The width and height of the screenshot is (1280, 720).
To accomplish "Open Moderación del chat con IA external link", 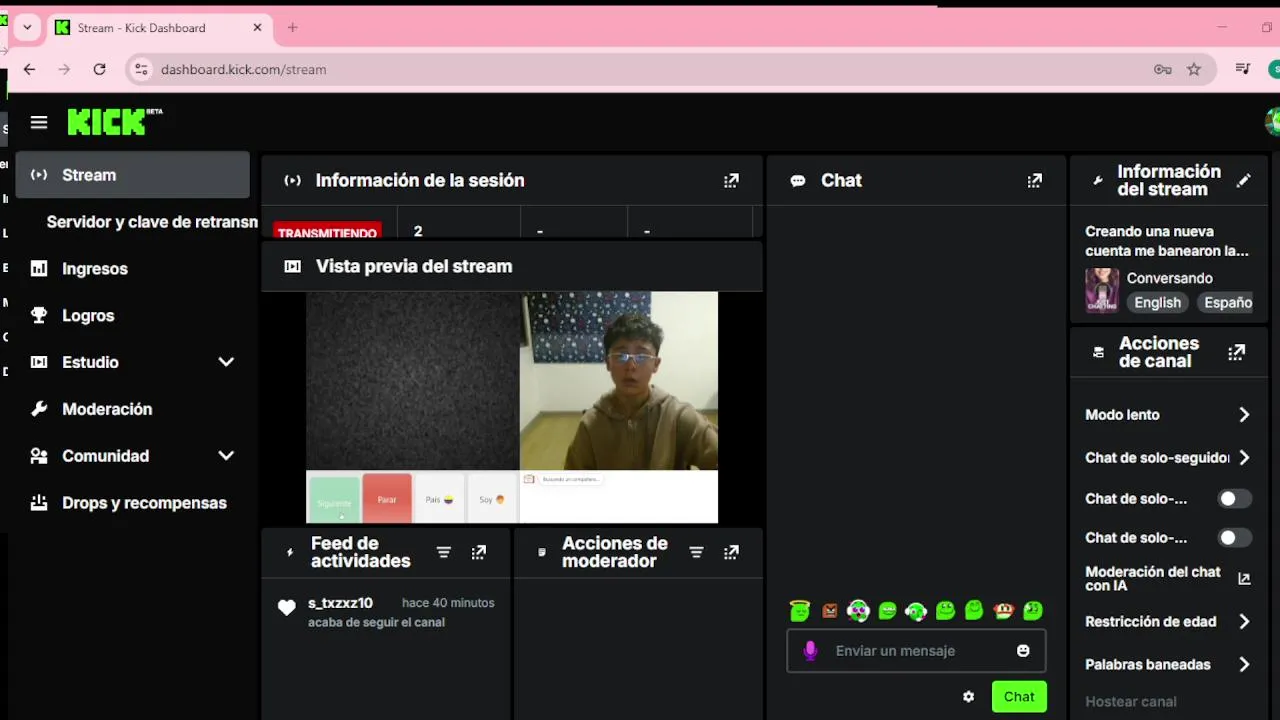I will 1244,579.
